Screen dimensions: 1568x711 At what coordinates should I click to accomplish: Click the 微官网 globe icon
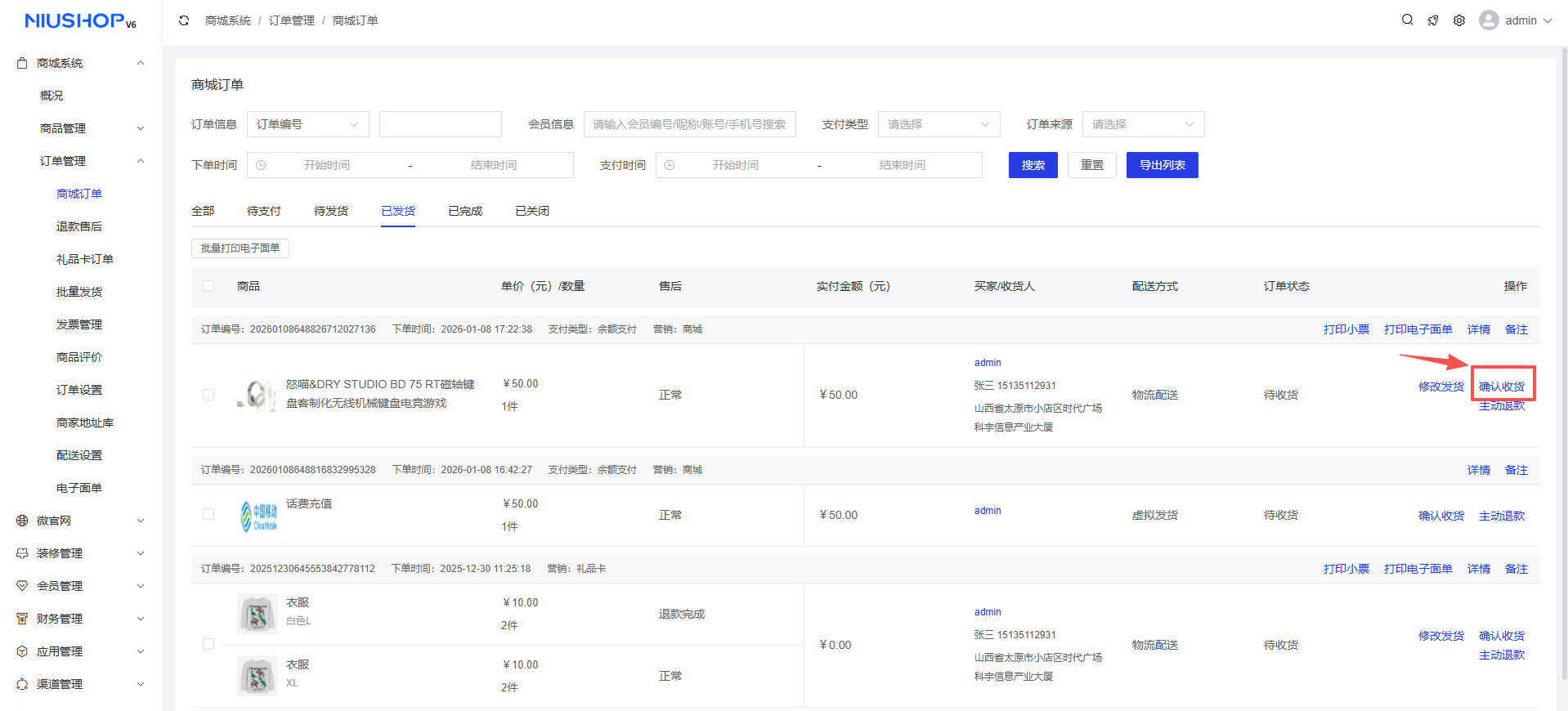point(22,521)
